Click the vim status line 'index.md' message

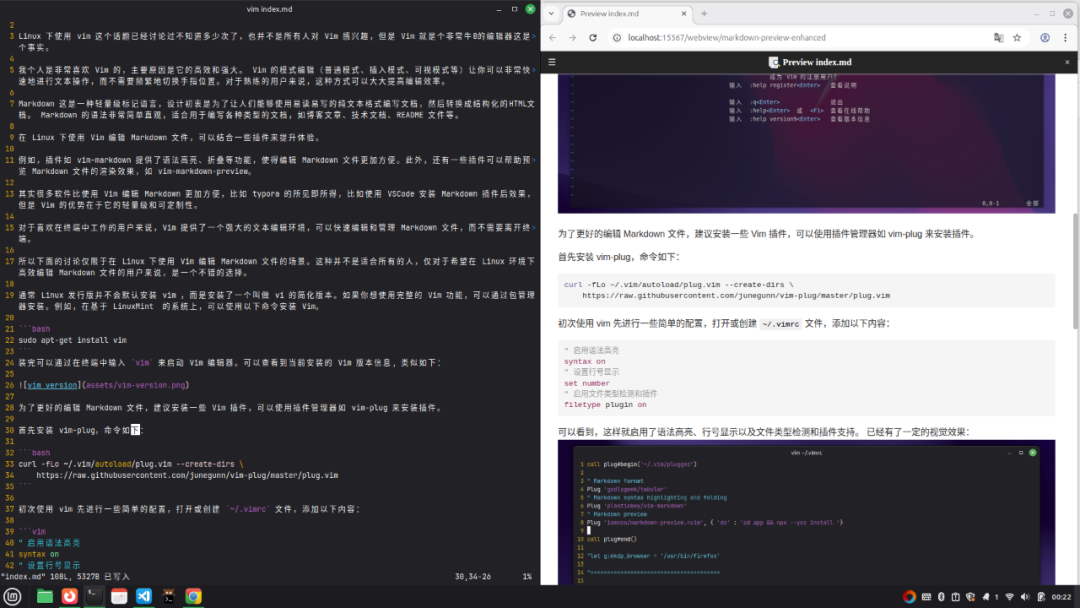click(65, 577)
